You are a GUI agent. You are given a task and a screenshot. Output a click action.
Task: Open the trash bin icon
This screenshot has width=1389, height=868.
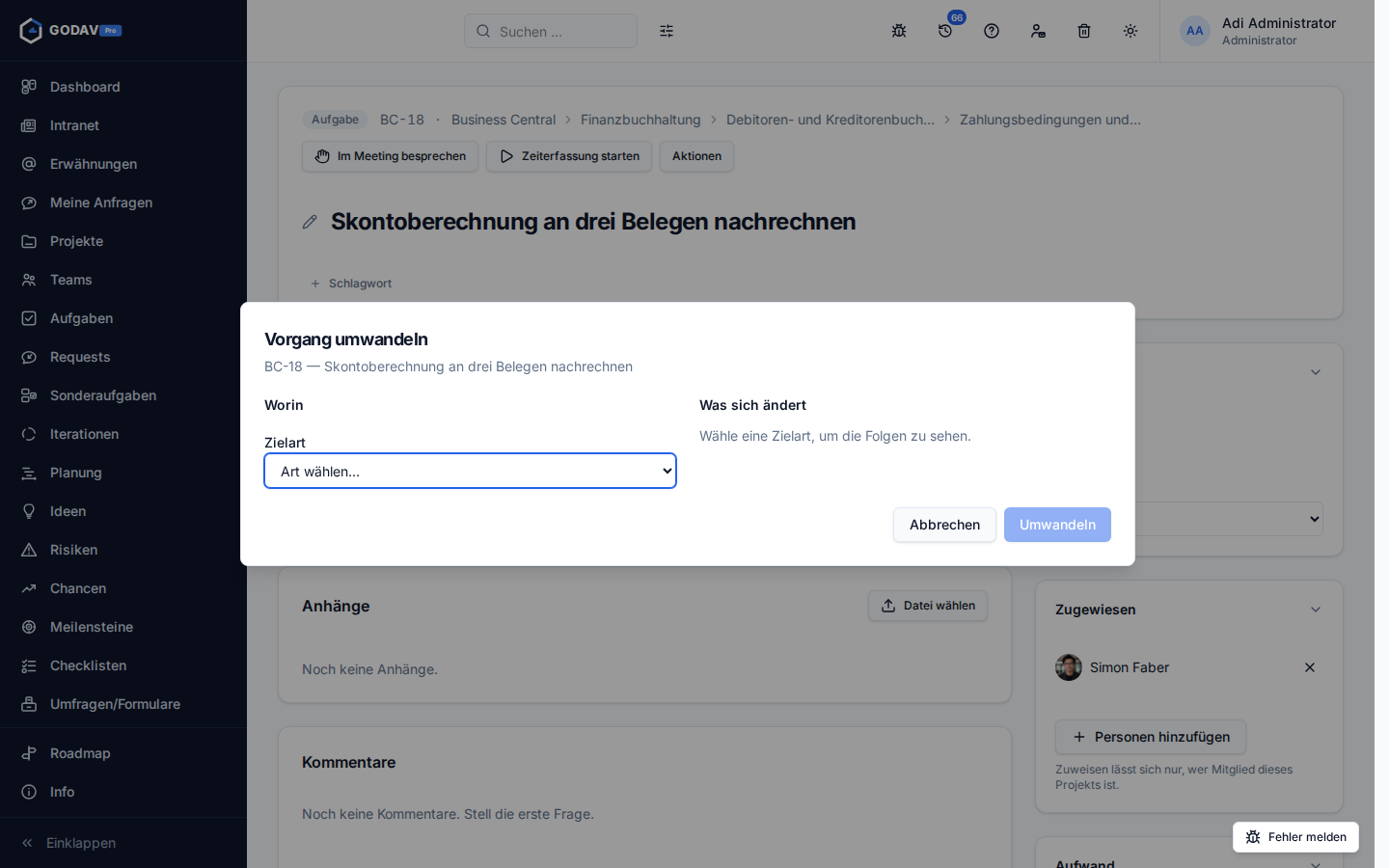(1084, 31)
